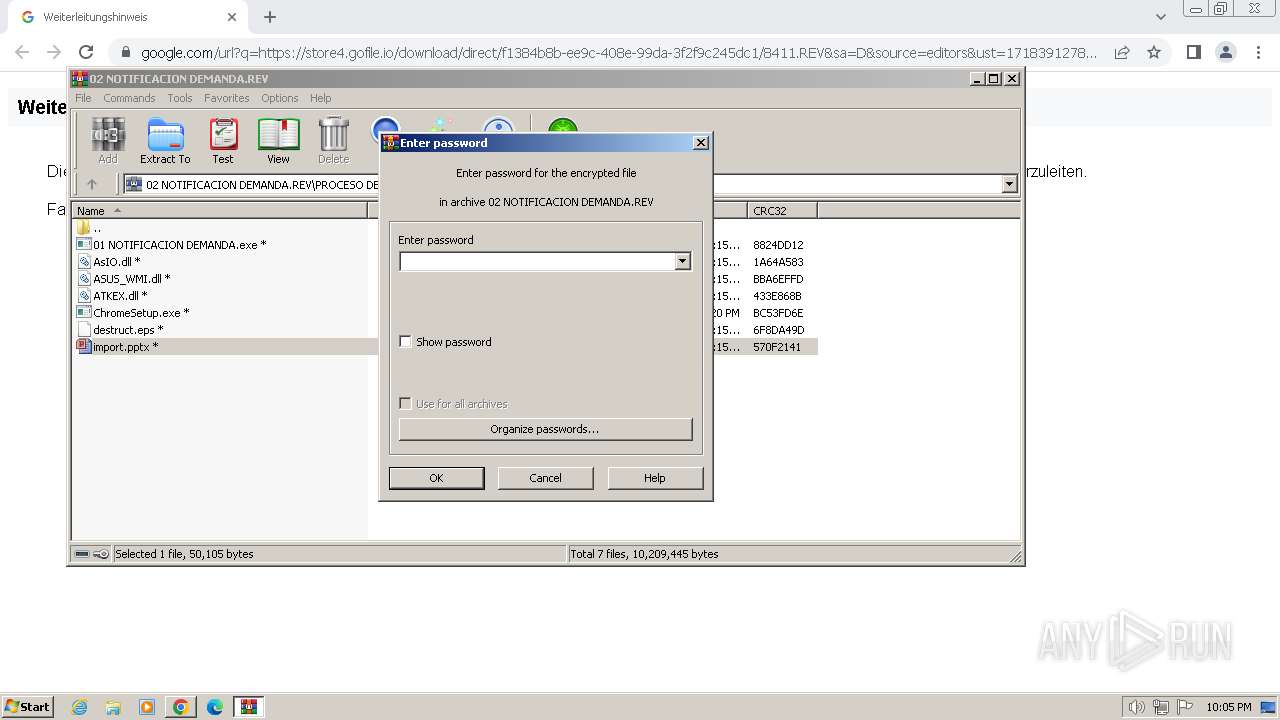The width and height of the screenshot is (1280, 720).
Task: Open the Chrome tab search chevron
Action: pos(1160,17)
